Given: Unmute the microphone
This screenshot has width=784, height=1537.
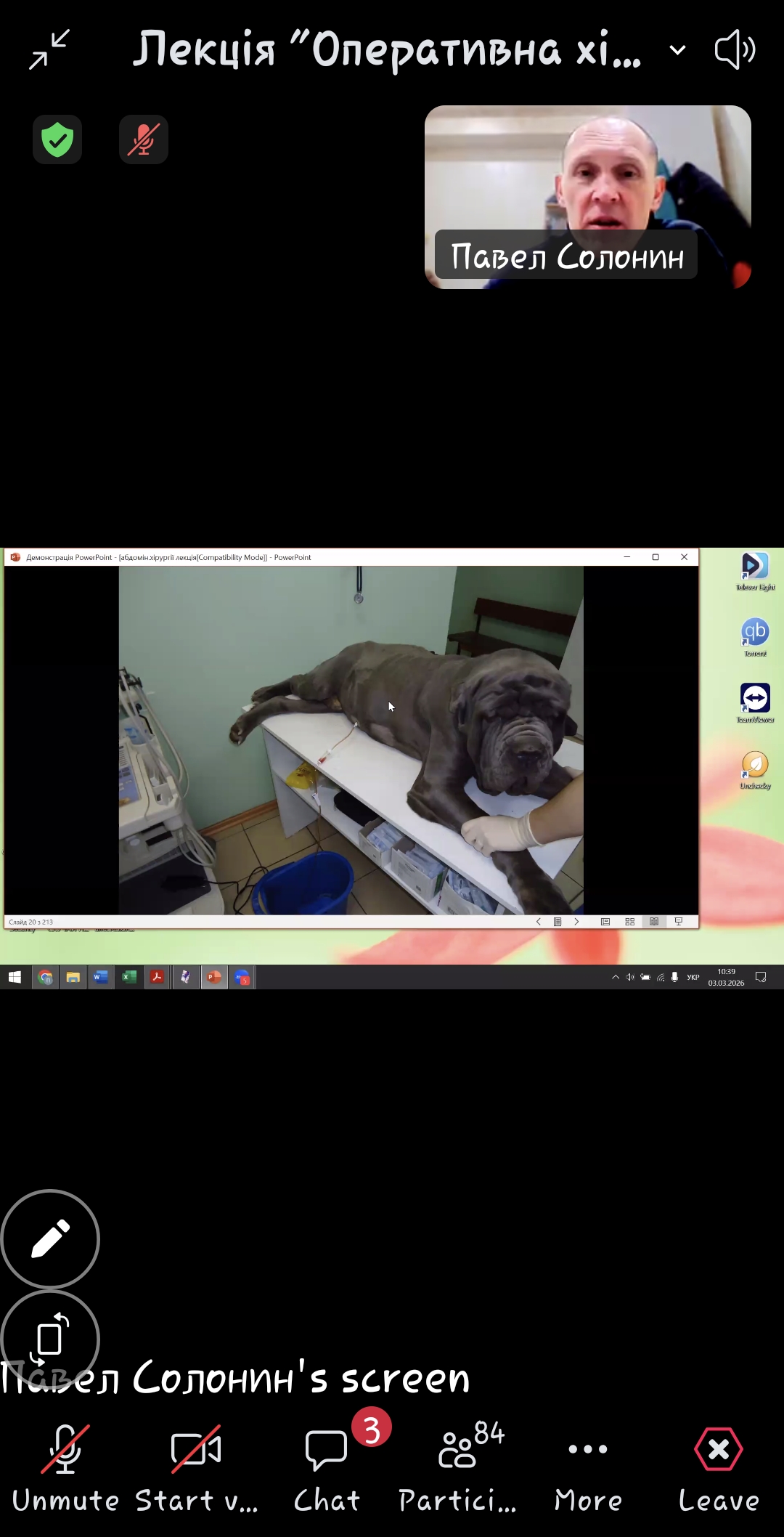Looking at the screenshot, I should pos(65,1469).
